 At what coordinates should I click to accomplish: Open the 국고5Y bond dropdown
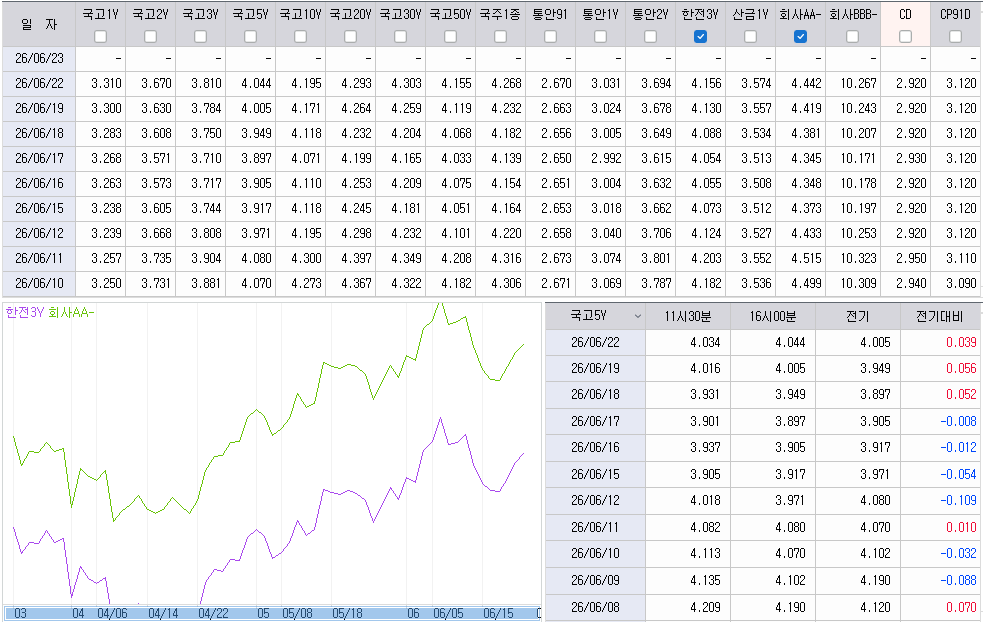[638, 316]
